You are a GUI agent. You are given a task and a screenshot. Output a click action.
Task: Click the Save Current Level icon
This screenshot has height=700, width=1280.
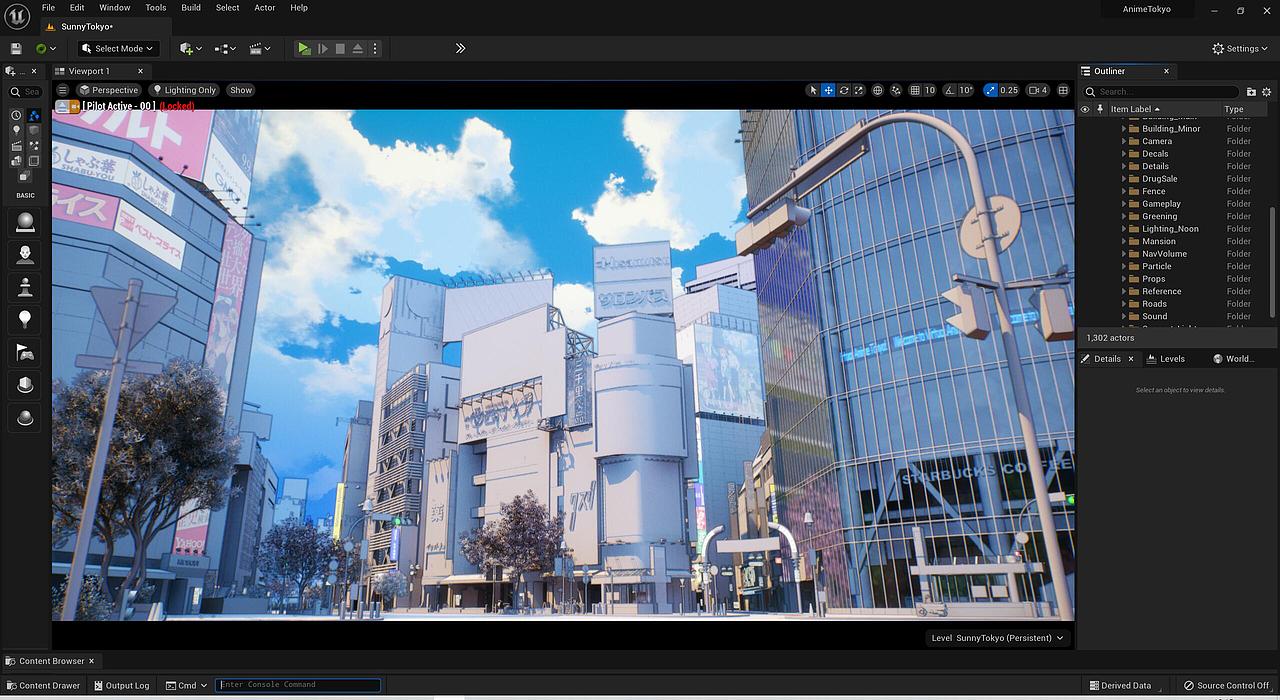[14, 48]
